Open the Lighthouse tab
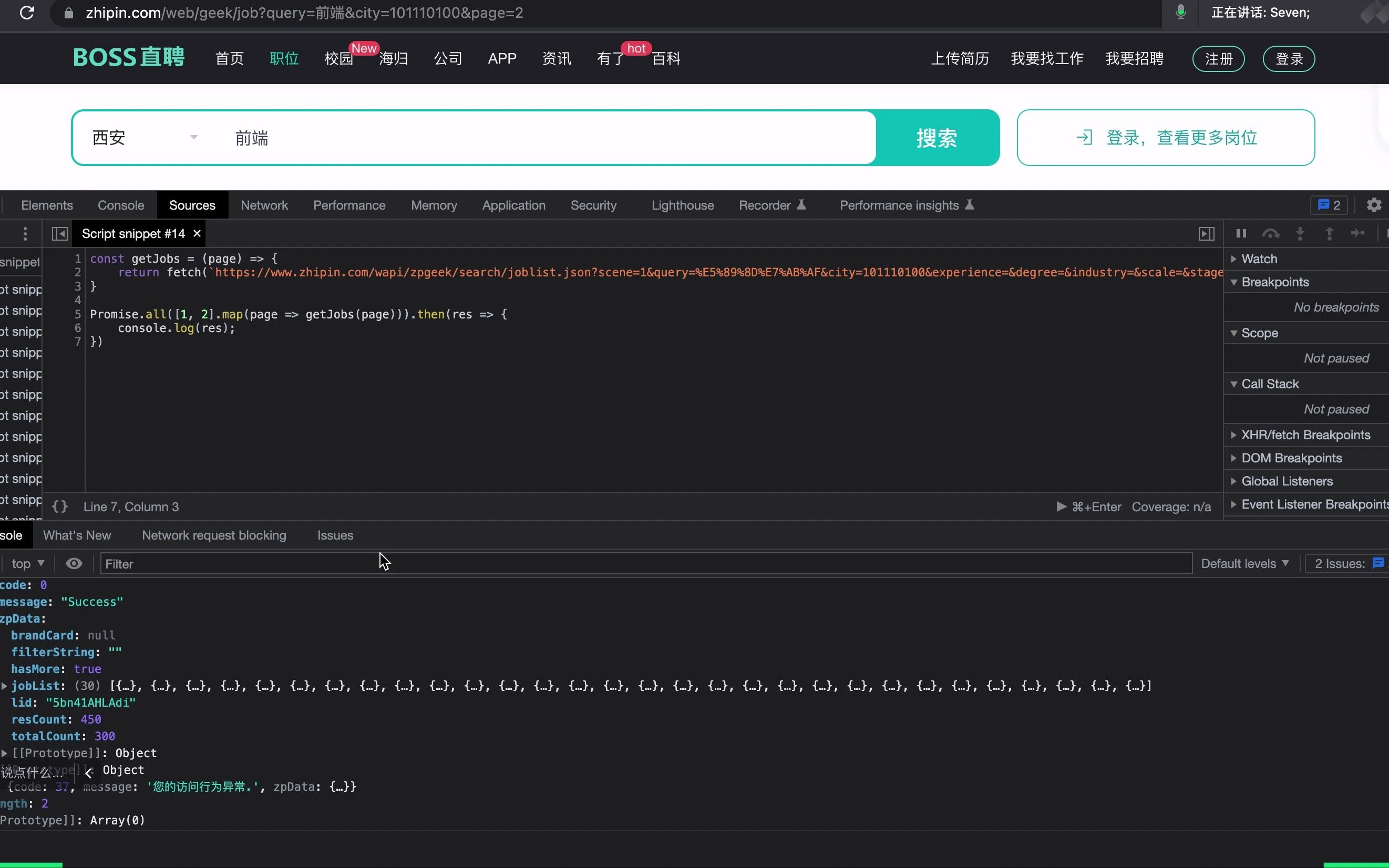The height and width of the screenshot is (868, 1389). click(682, 205)
